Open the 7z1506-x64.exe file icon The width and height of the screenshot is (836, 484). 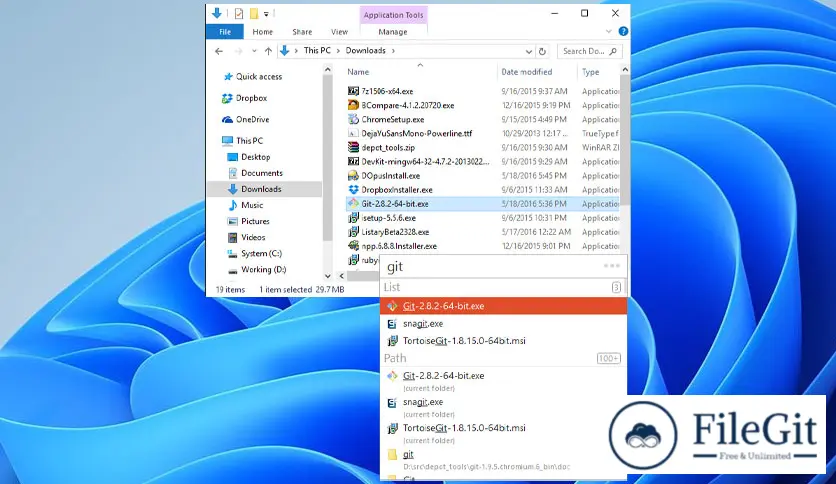click(x=353, y=91)
